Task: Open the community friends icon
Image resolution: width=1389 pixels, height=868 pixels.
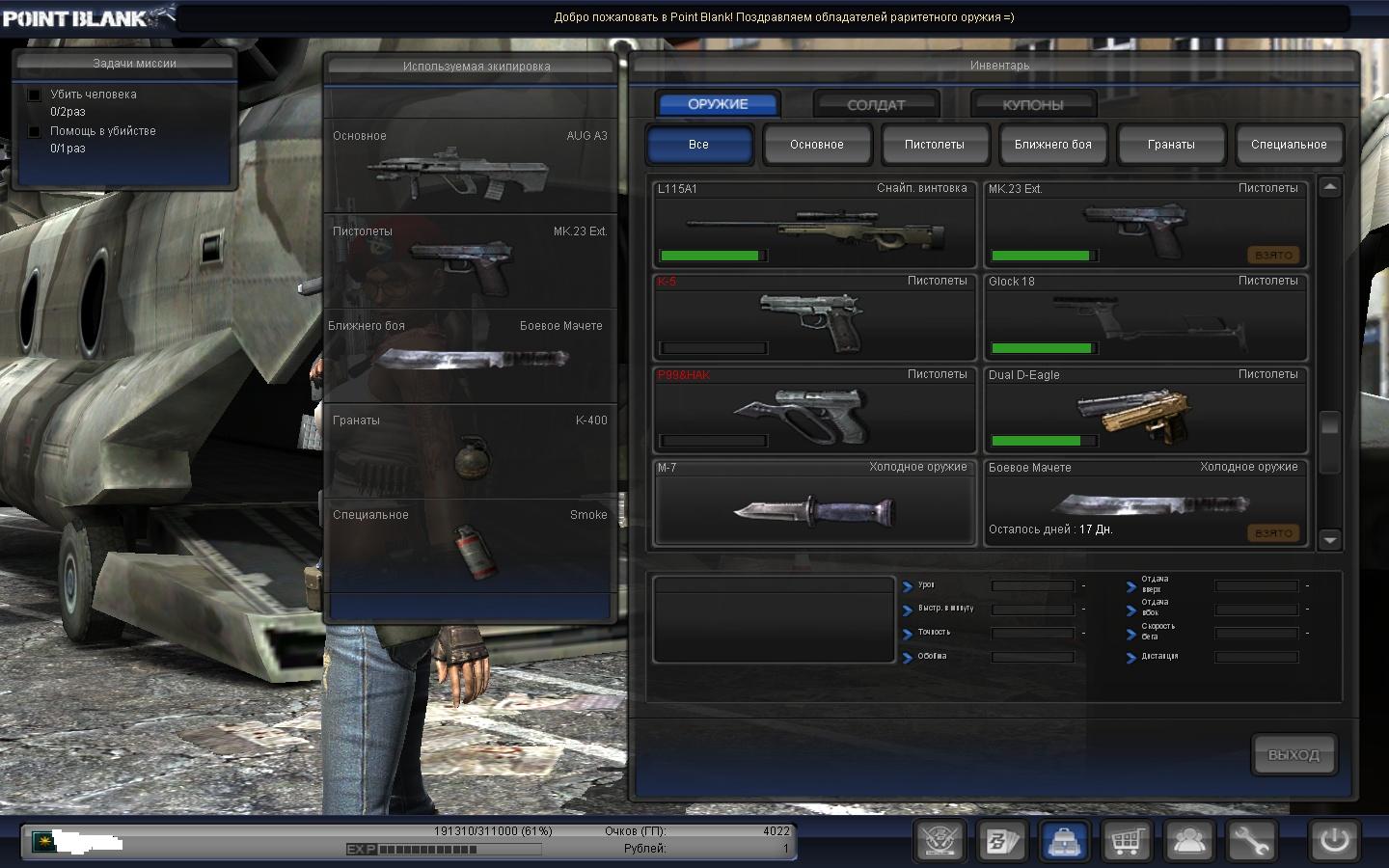Action: tap(1188, 841)
